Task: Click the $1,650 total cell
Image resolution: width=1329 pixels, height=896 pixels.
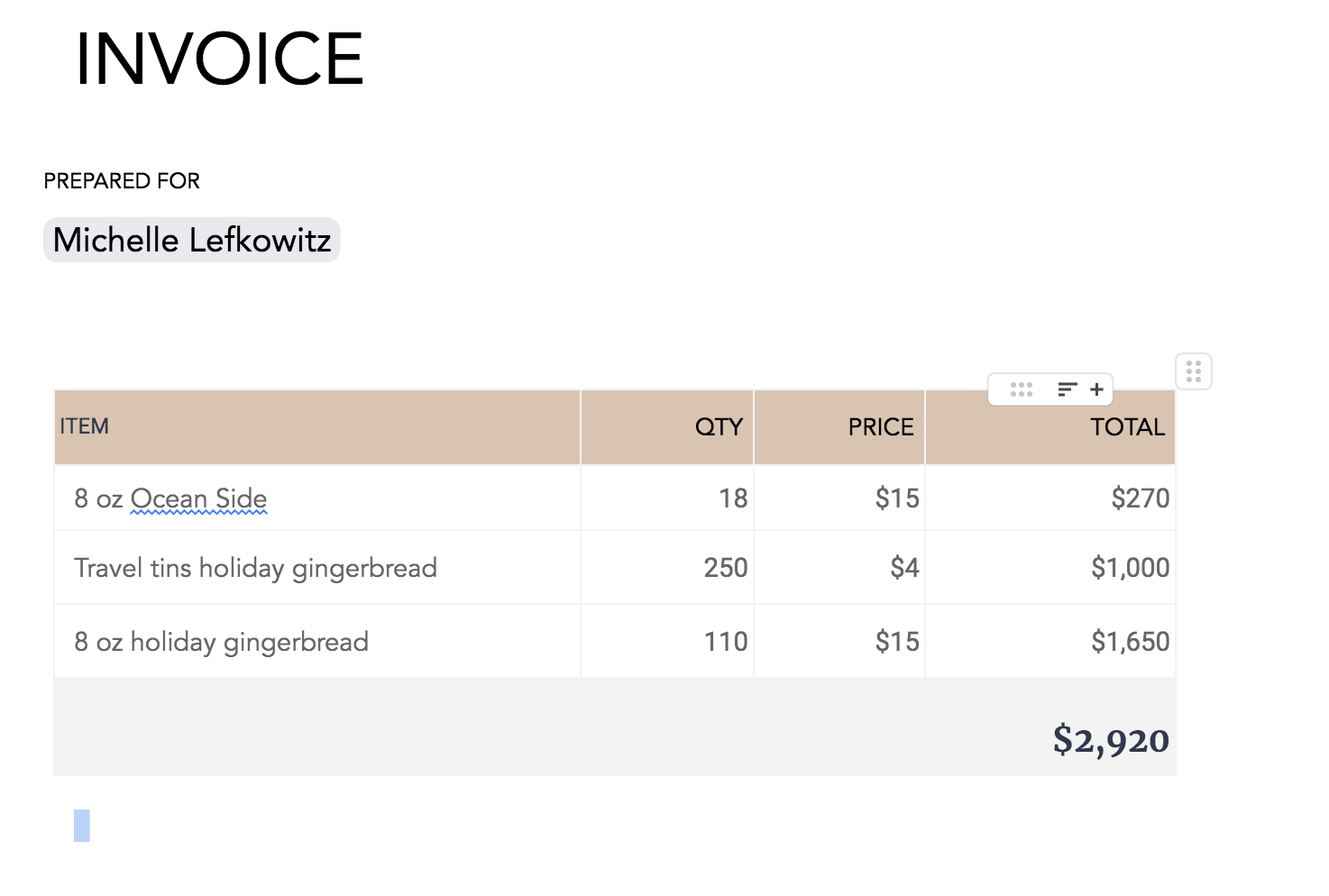Action: 1050,642
